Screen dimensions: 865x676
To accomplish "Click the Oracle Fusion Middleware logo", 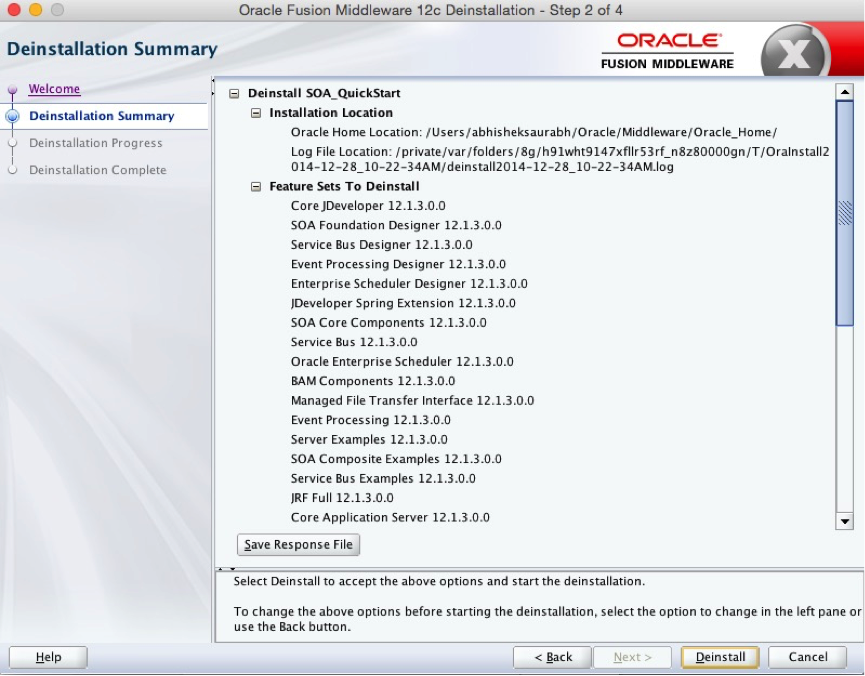I will coord(667,51).
